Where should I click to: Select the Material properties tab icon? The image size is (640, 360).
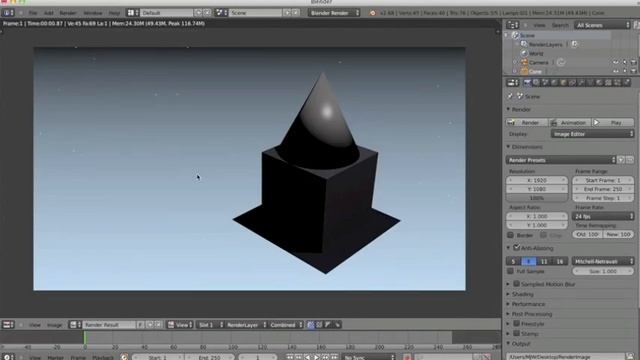pyautogui.click(x=599, y=83)
